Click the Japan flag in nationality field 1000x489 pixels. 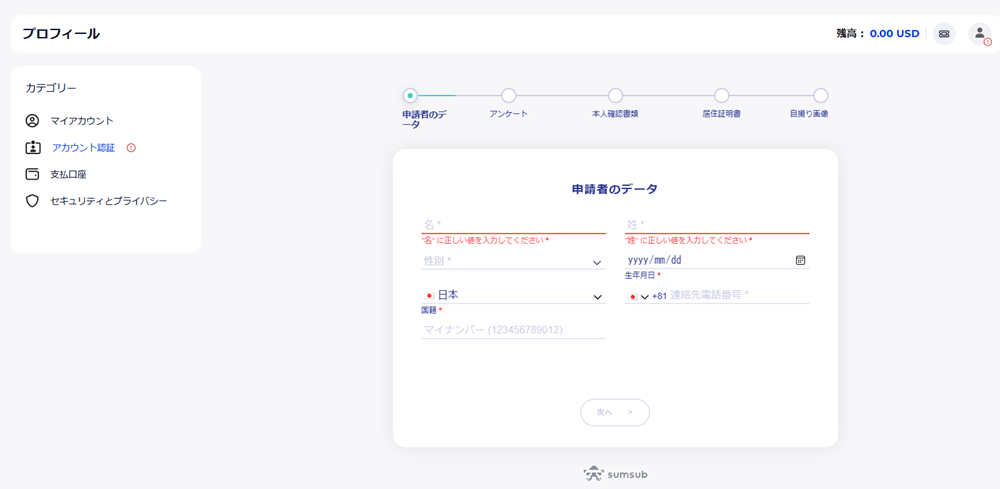coord(429,296)
